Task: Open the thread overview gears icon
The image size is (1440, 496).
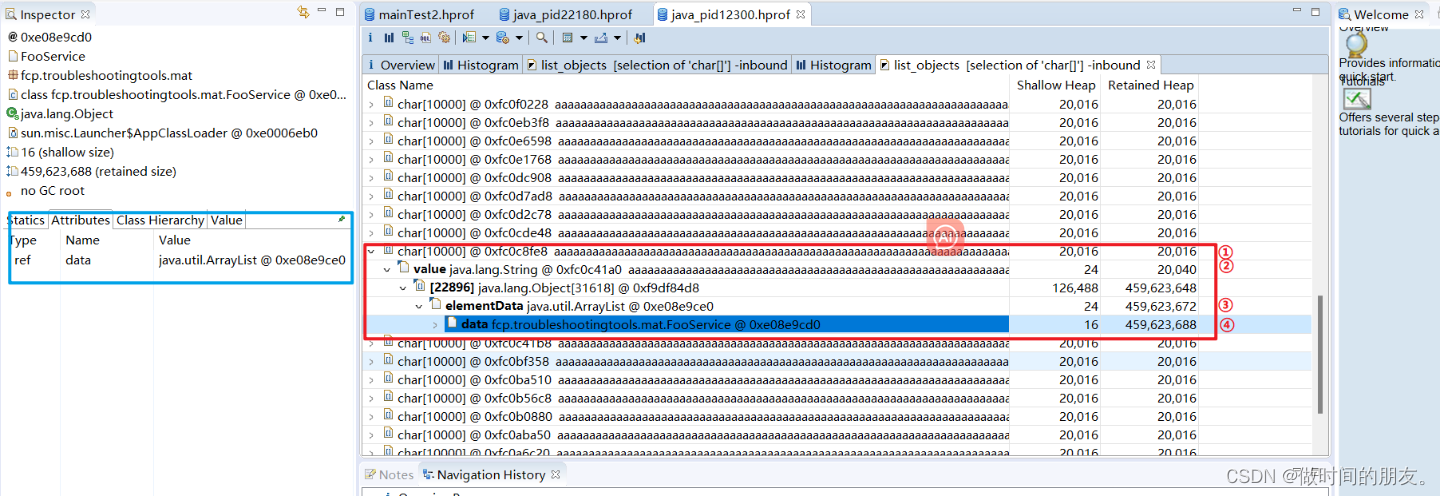Action: 444,37
